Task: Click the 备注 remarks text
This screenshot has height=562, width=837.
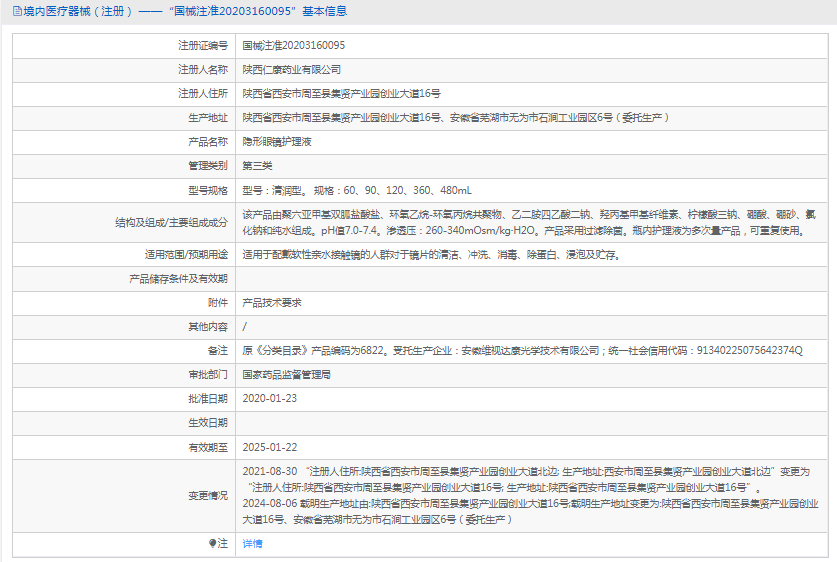Action: click(522, 350)
